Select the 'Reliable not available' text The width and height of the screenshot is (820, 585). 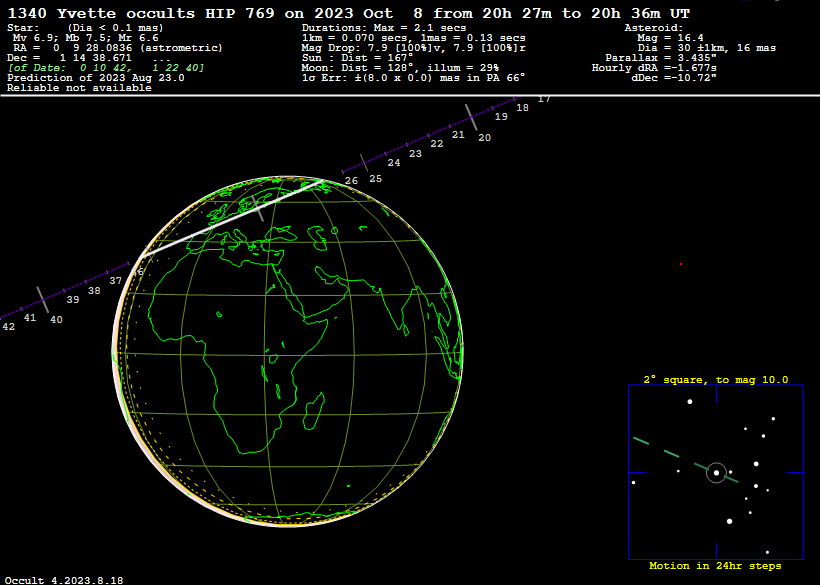coord(79,88)
